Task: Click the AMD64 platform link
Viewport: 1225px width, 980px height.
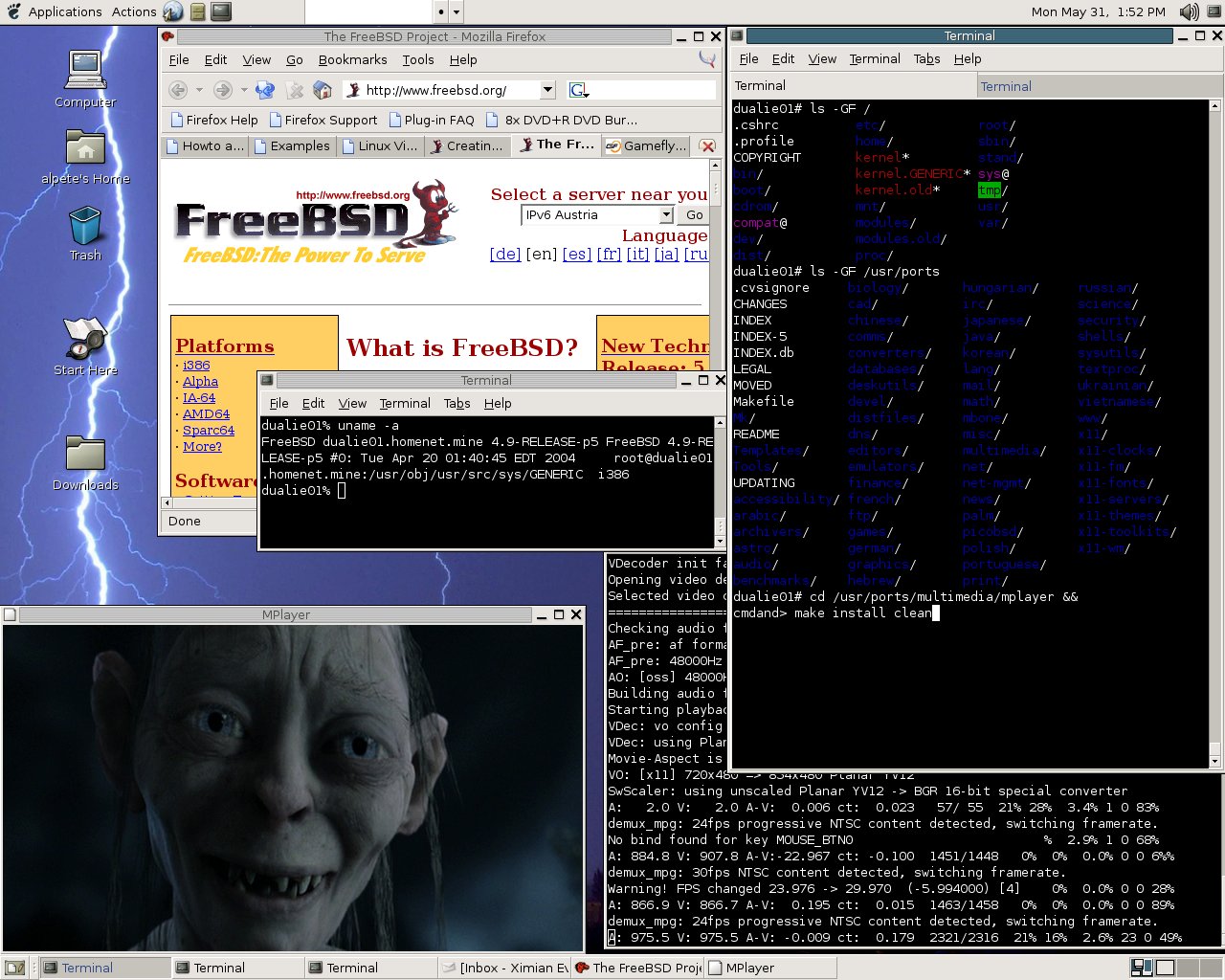Action: tap(206, 414)
